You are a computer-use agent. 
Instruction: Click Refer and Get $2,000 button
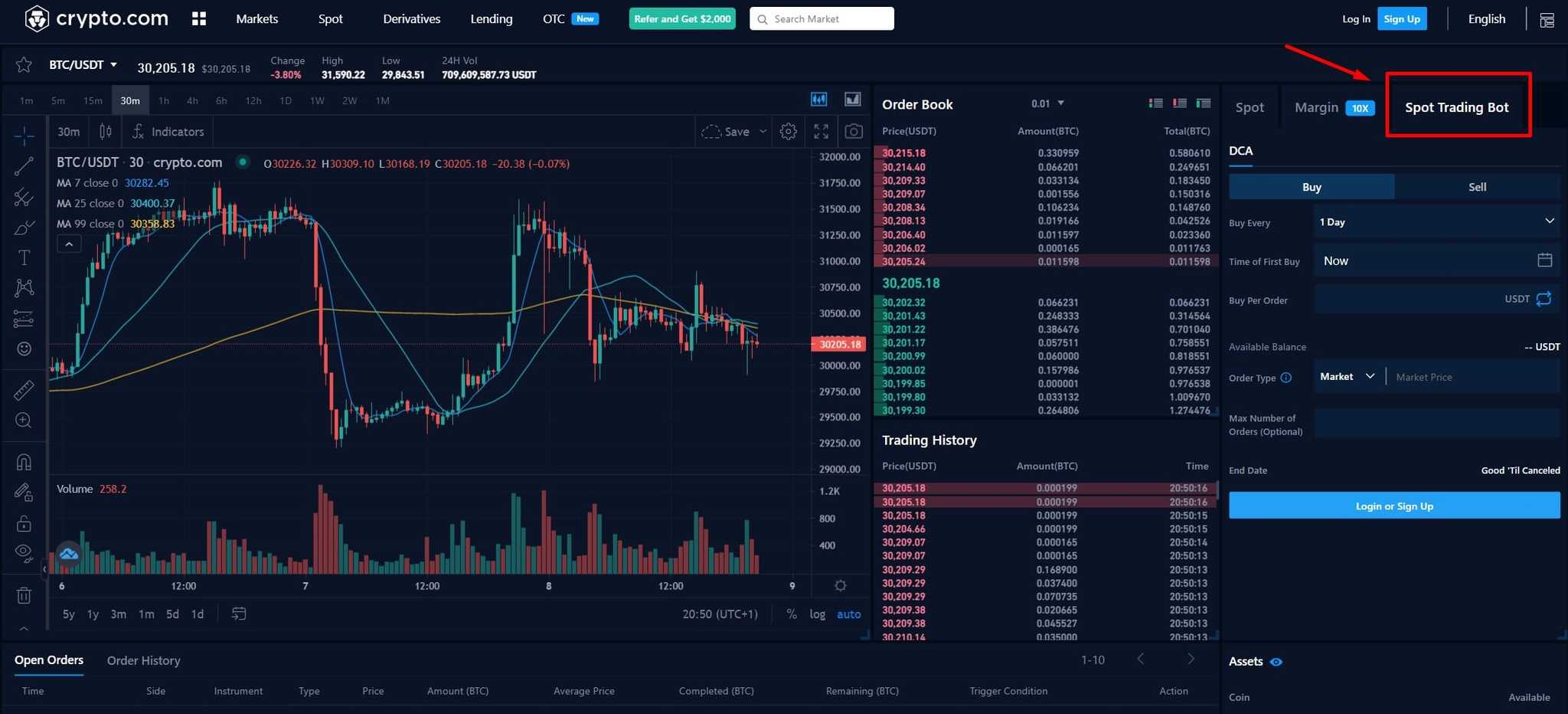coord(682,18)
